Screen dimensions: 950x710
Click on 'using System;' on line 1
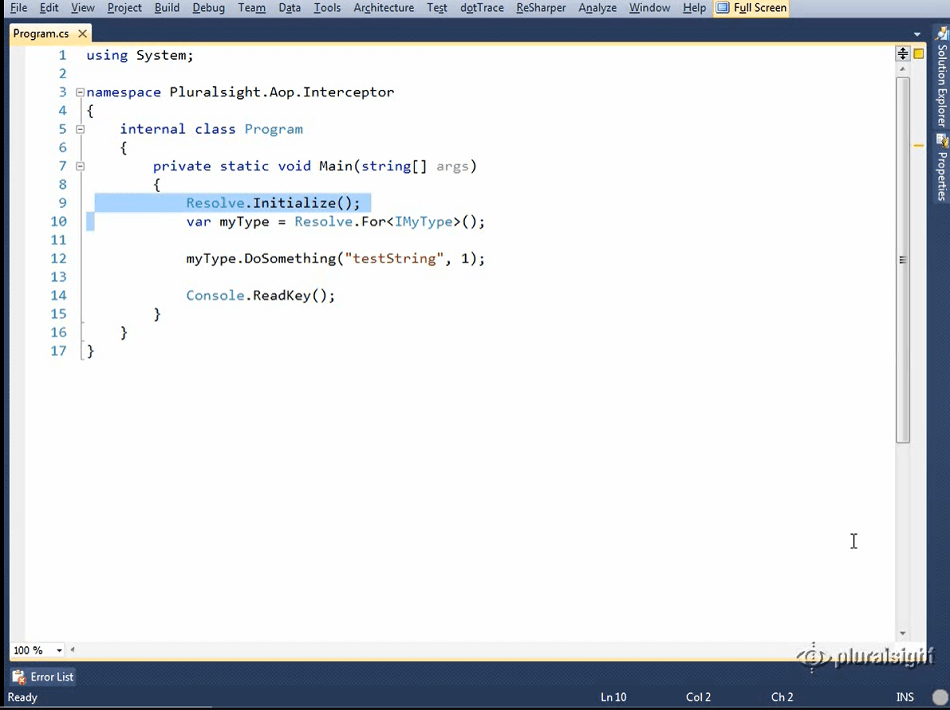139,55
